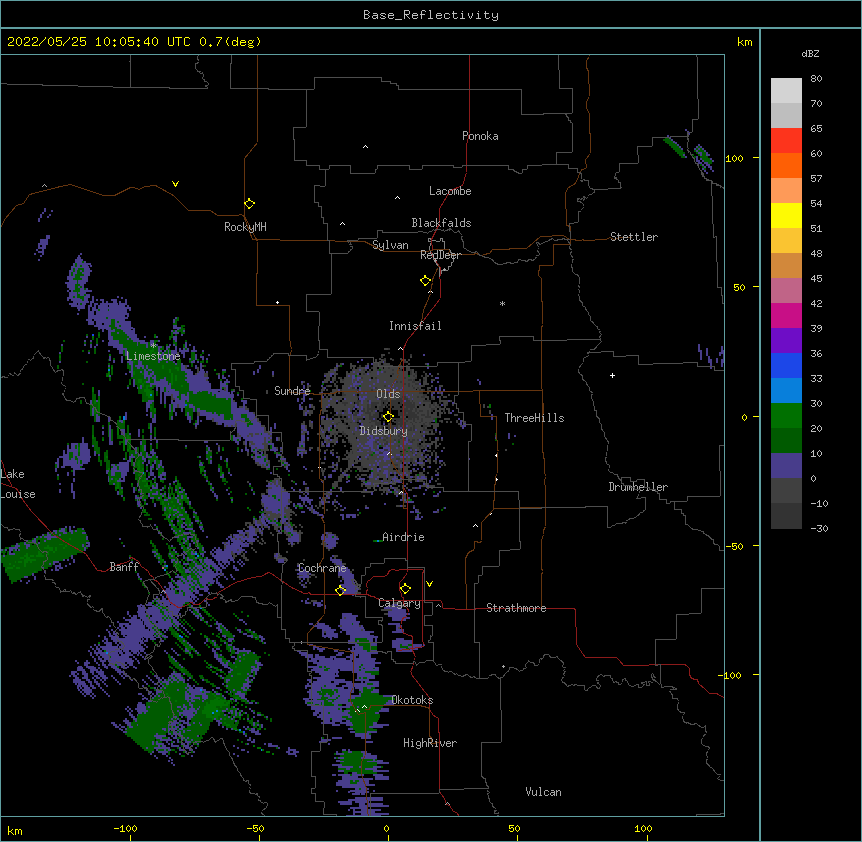Viewport: 862px width, 842px height.
Task: Click the Strathmore label
Action: click(x=516, y=608)
